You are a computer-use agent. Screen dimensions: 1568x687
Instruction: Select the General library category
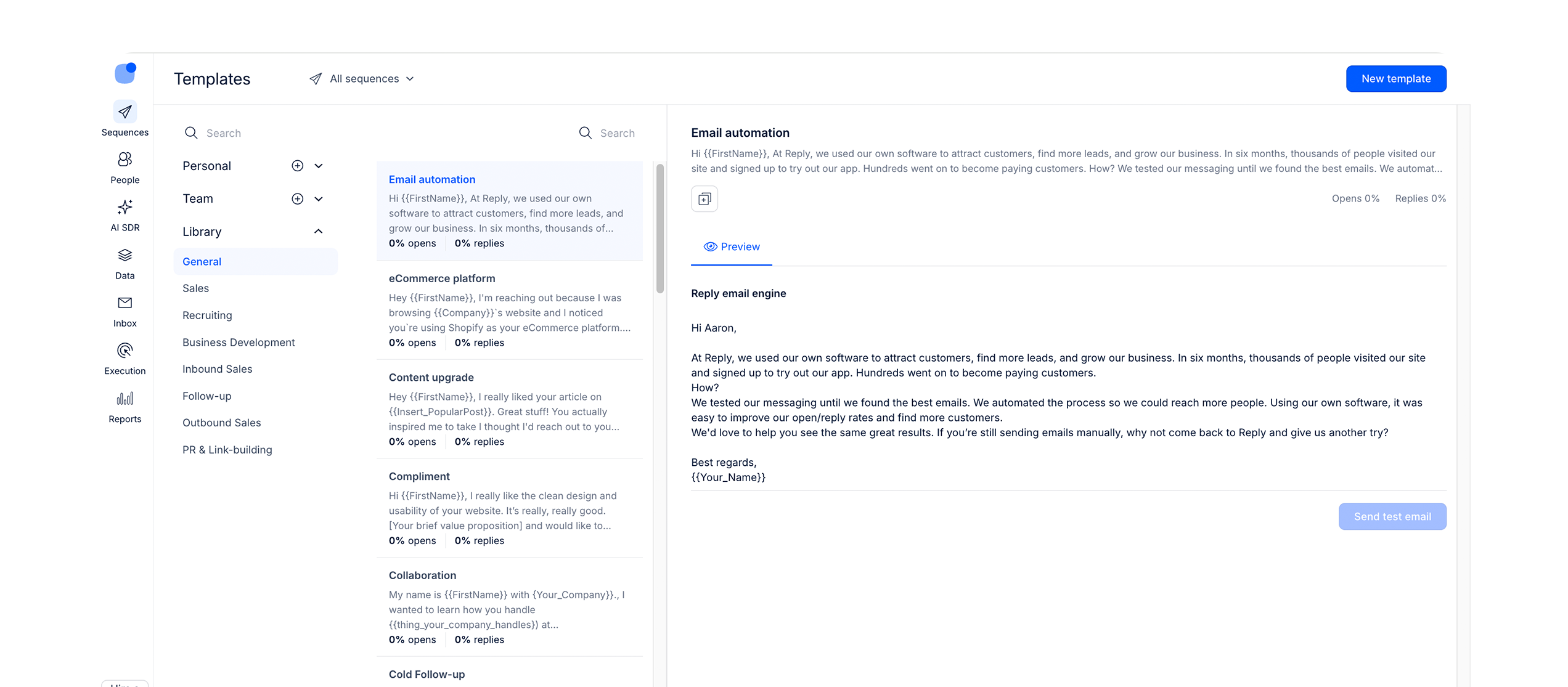(x=256, y=261)
